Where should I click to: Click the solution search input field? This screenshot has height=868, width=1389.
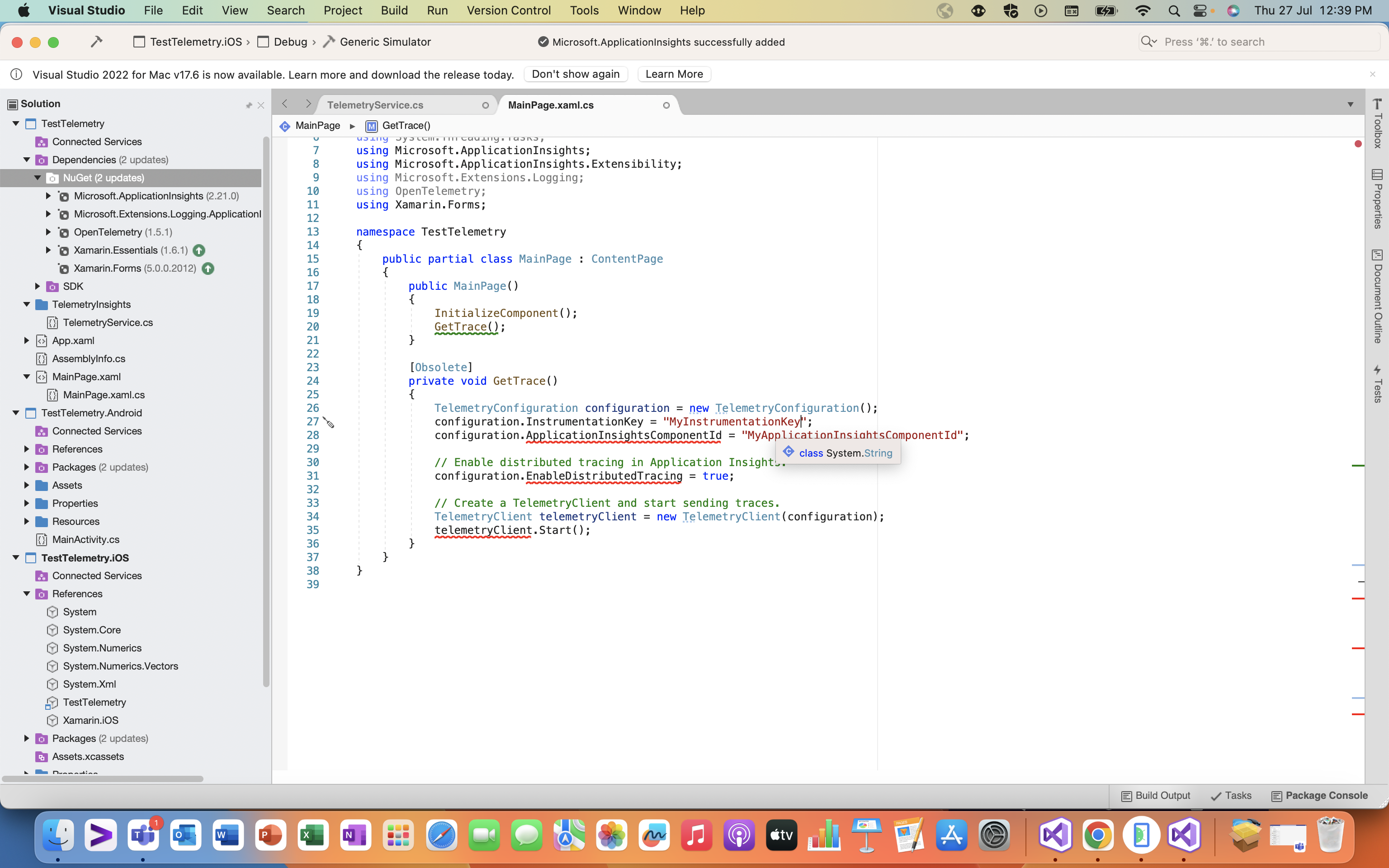1257,42
